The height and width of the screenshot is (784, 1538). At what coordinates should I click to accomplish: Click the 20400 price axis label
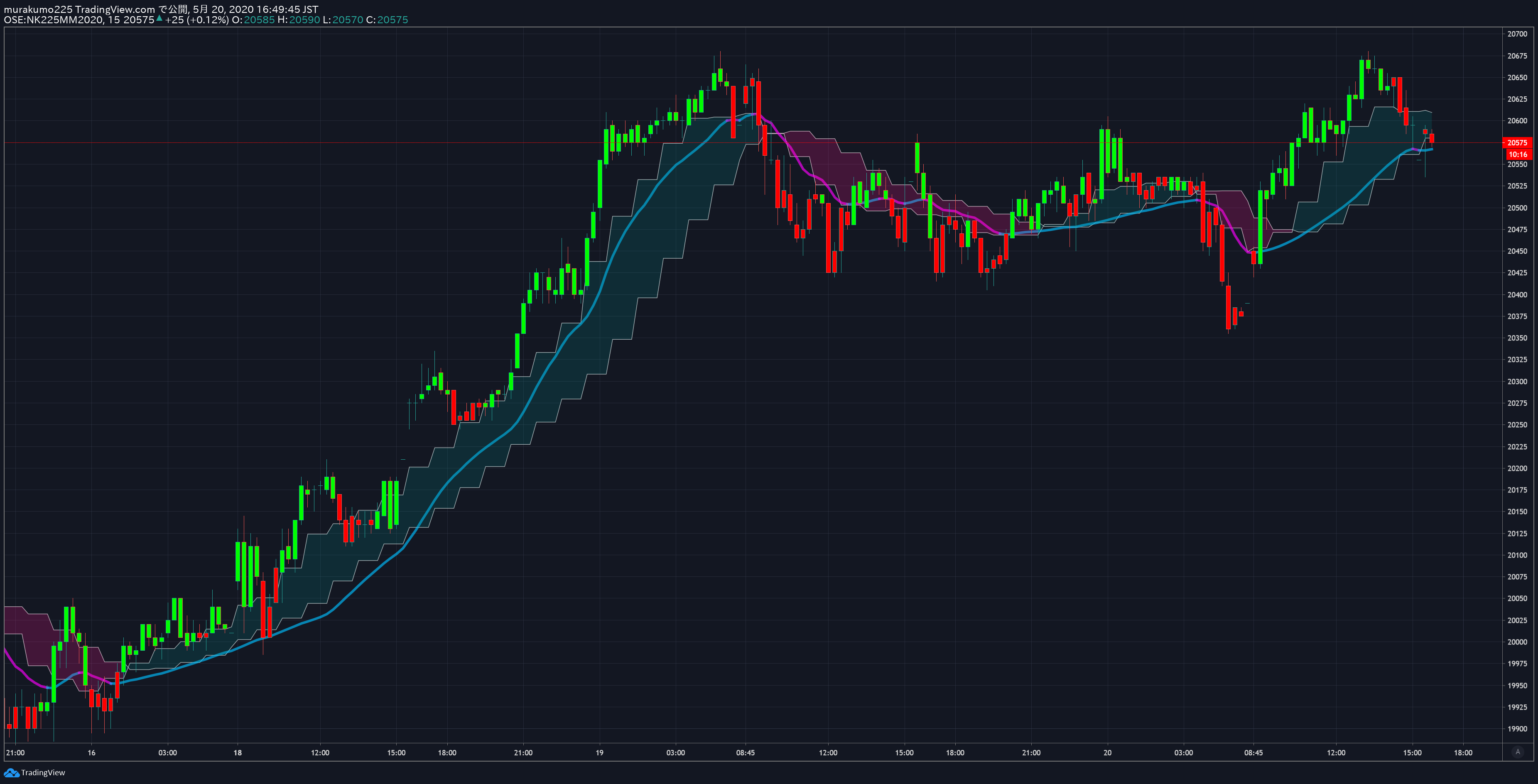point(1517,294)
